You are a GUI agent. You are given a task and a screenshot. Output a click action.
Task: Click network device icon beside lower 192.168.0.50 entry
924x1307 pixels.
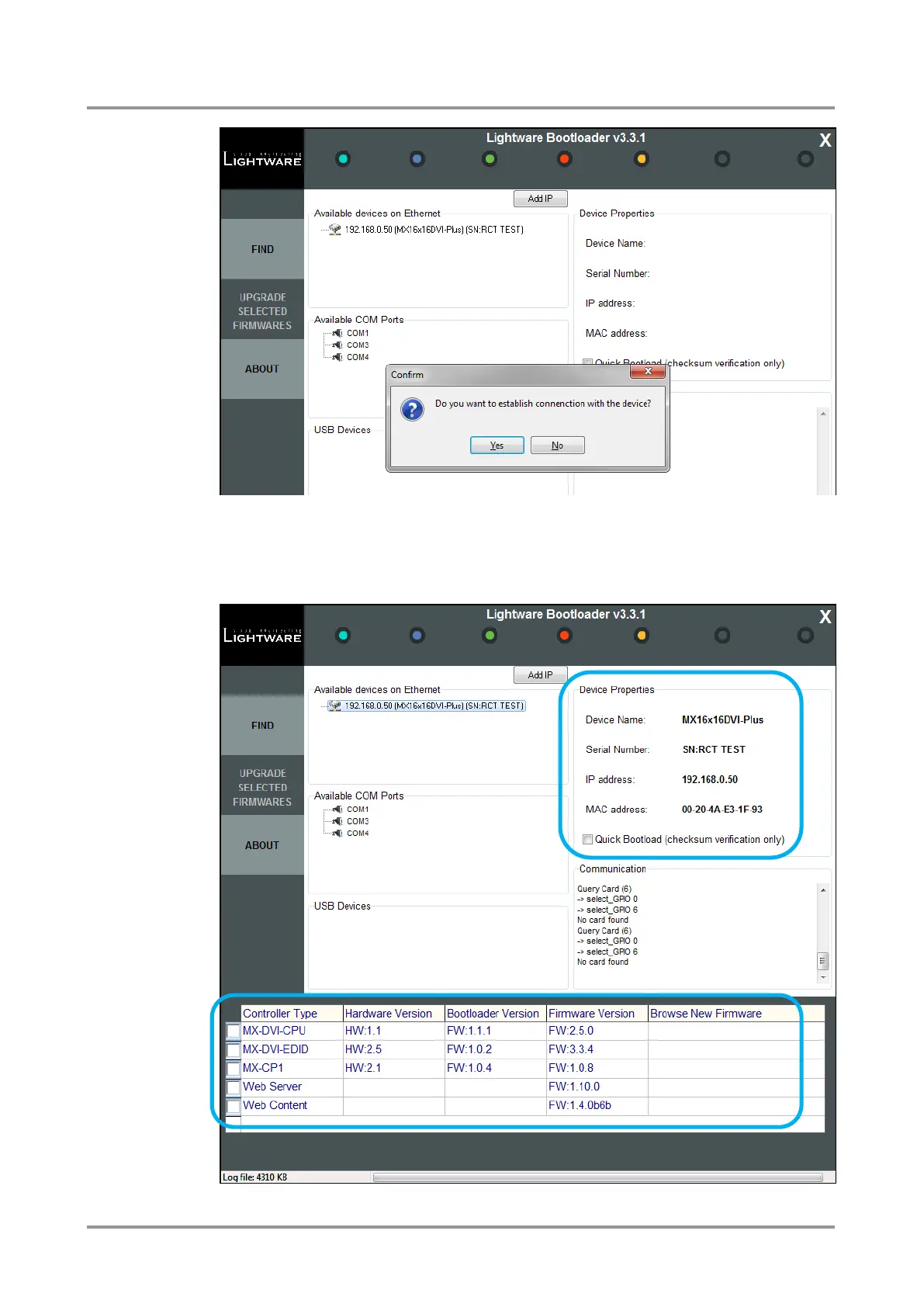click(x=334, y=706)
